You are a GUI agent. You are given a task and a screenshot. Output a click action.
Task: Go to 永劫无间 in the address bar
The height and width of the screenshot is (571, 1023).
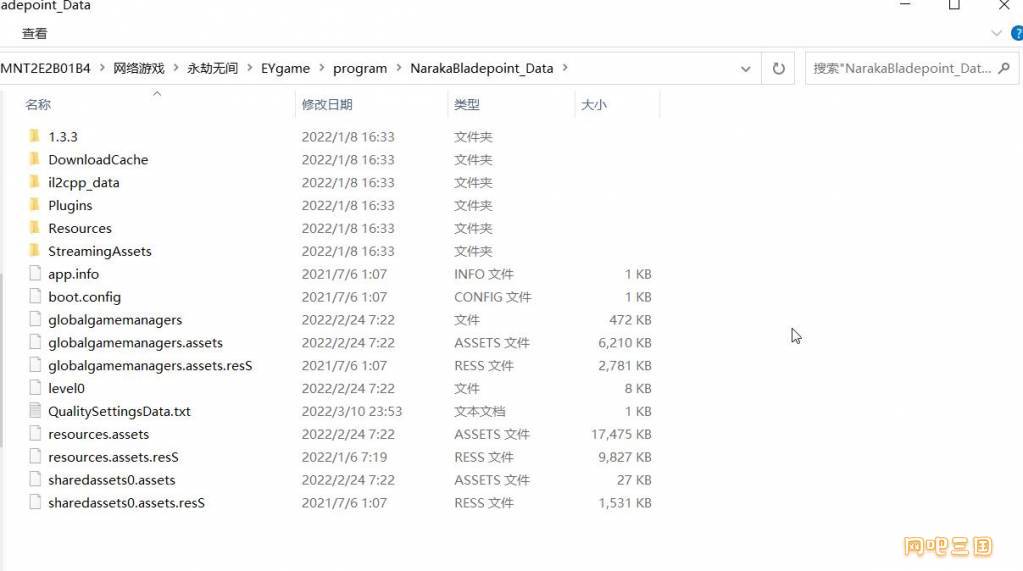[x=213, y=68]
